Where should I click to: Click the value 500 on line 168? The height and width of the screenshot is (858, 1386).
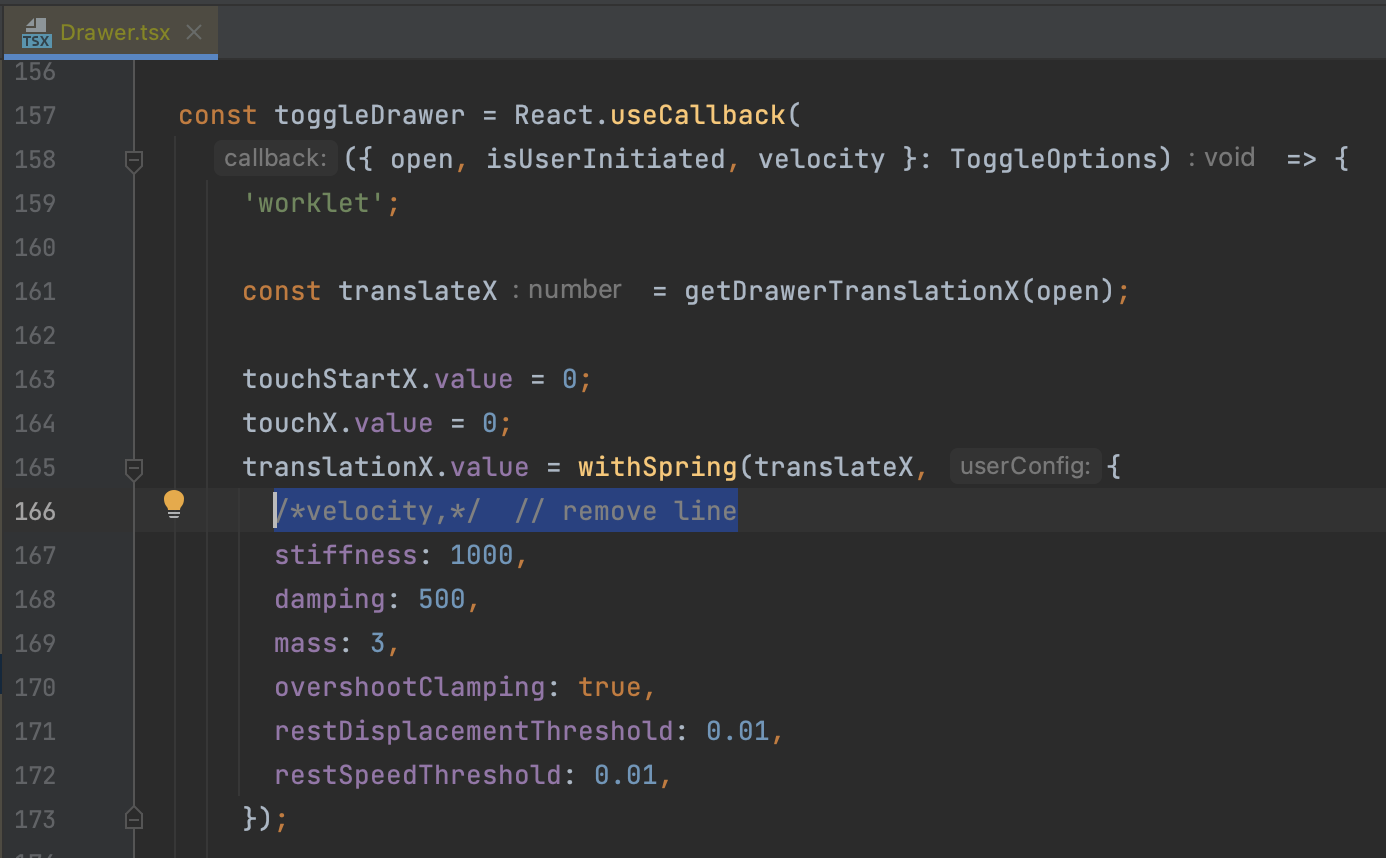(x=442, y=599)
